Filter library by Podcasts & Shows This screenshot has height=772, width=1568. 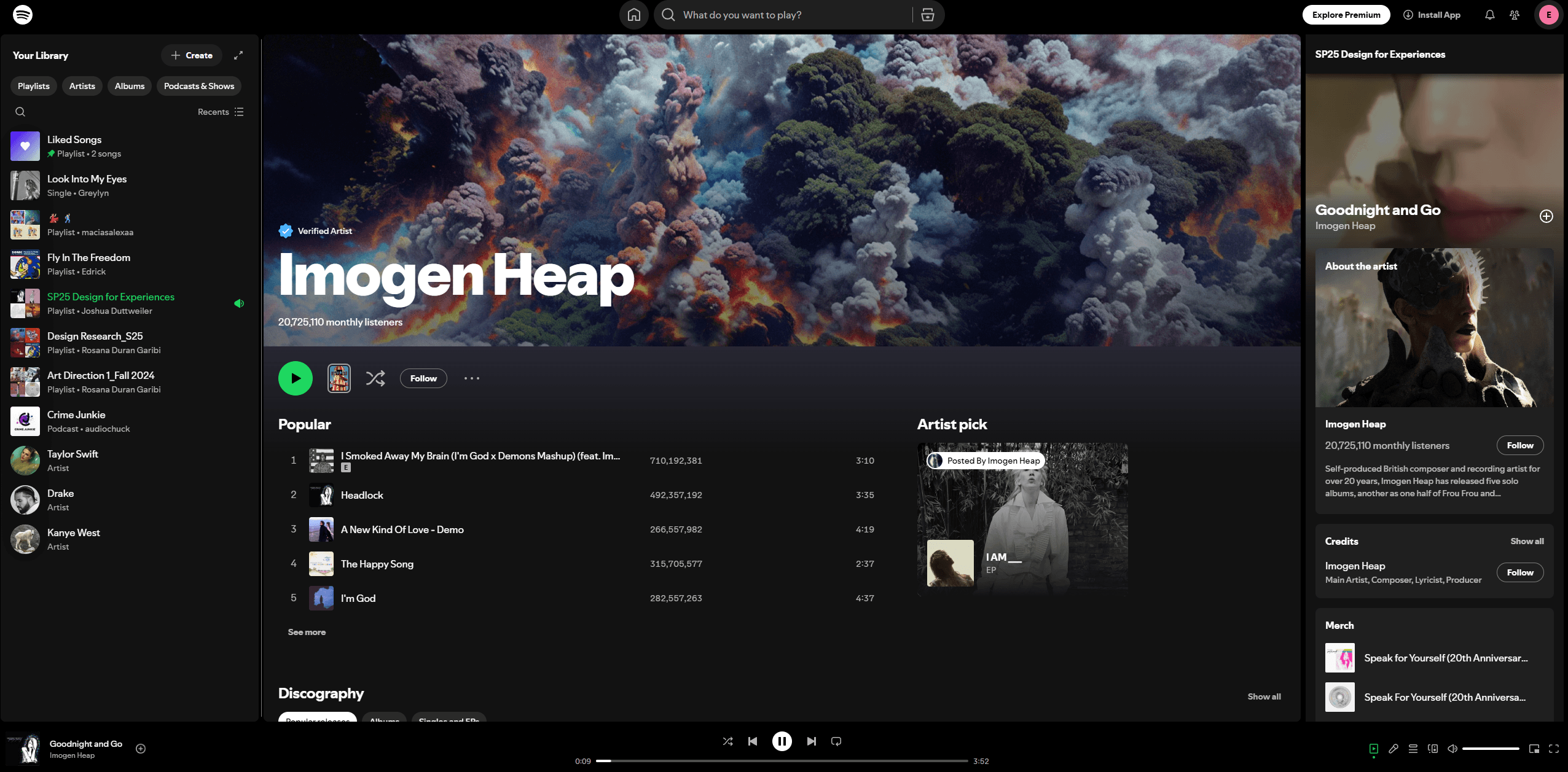pos(199,86)
